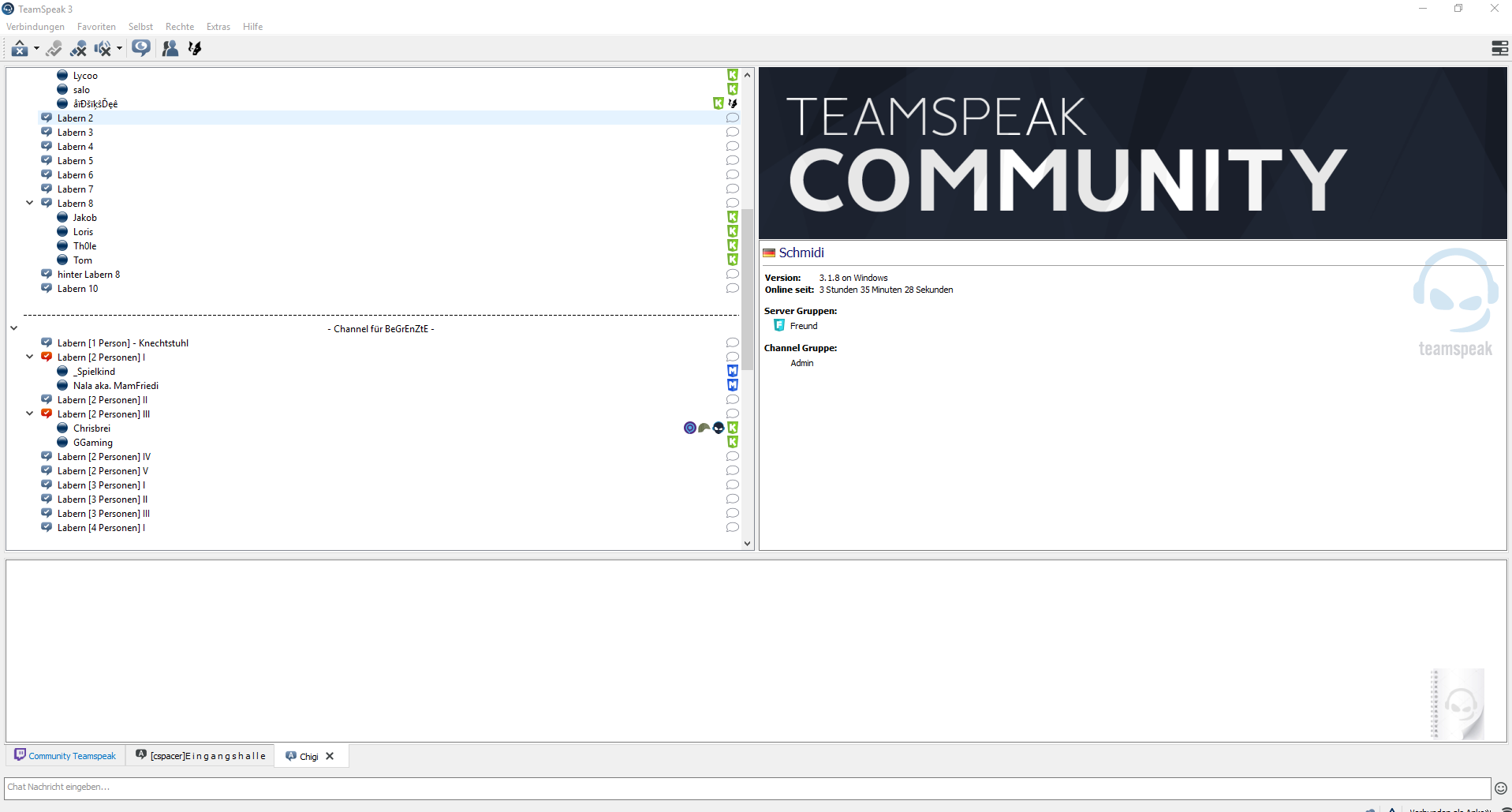Click chat bubble icon on hinter Labern 8 row
The width and height of the screenshot is (1512, 812).
coord(732,275)
